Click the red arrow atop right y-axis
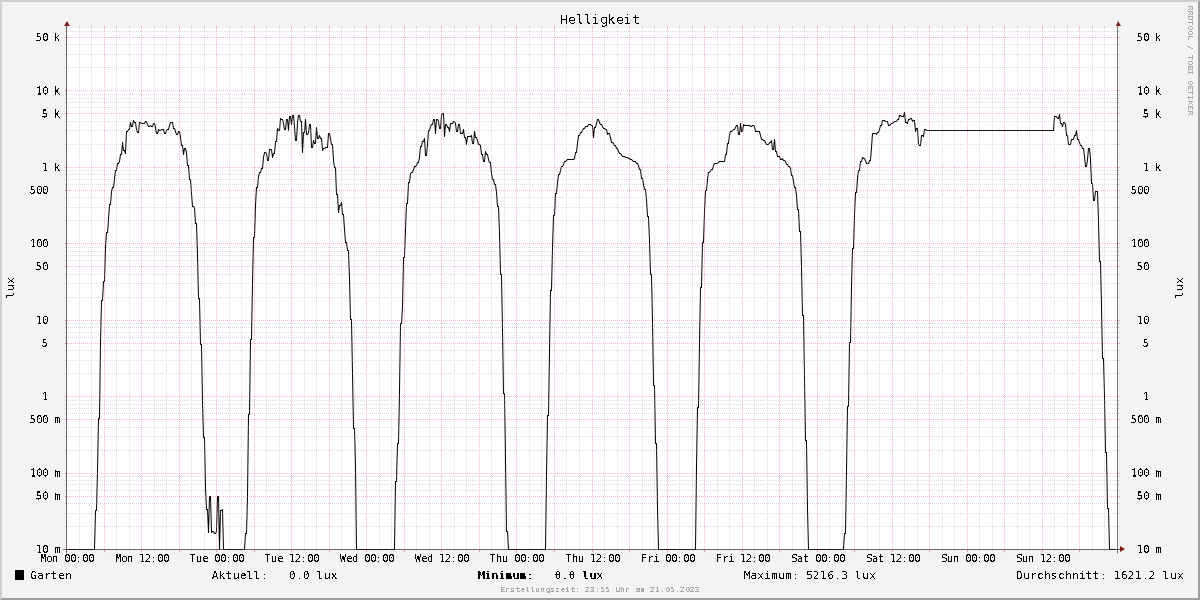Image resolution: width=1200 pixels, height=600 pixels. coord(1117,22)
